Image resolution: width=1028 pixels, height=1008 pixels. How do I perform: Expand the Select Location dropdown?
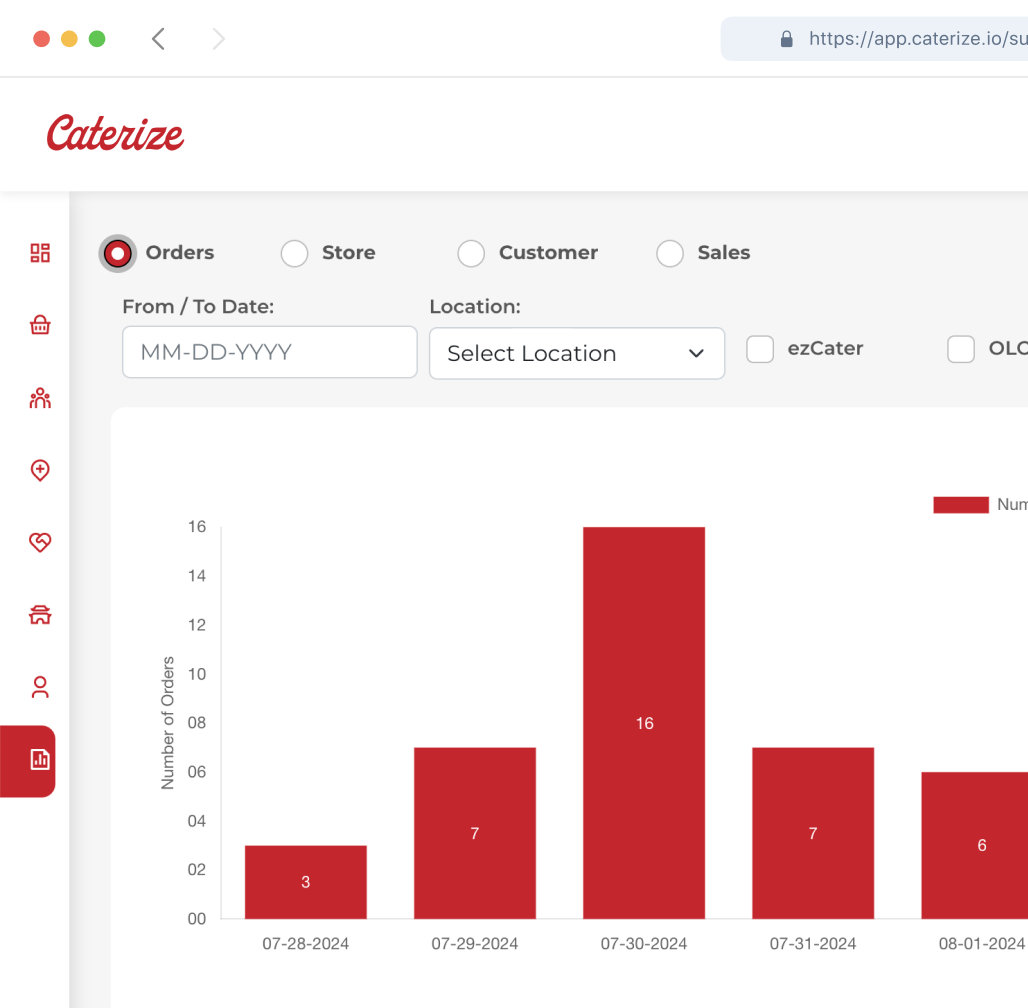(x=576, y=354)
